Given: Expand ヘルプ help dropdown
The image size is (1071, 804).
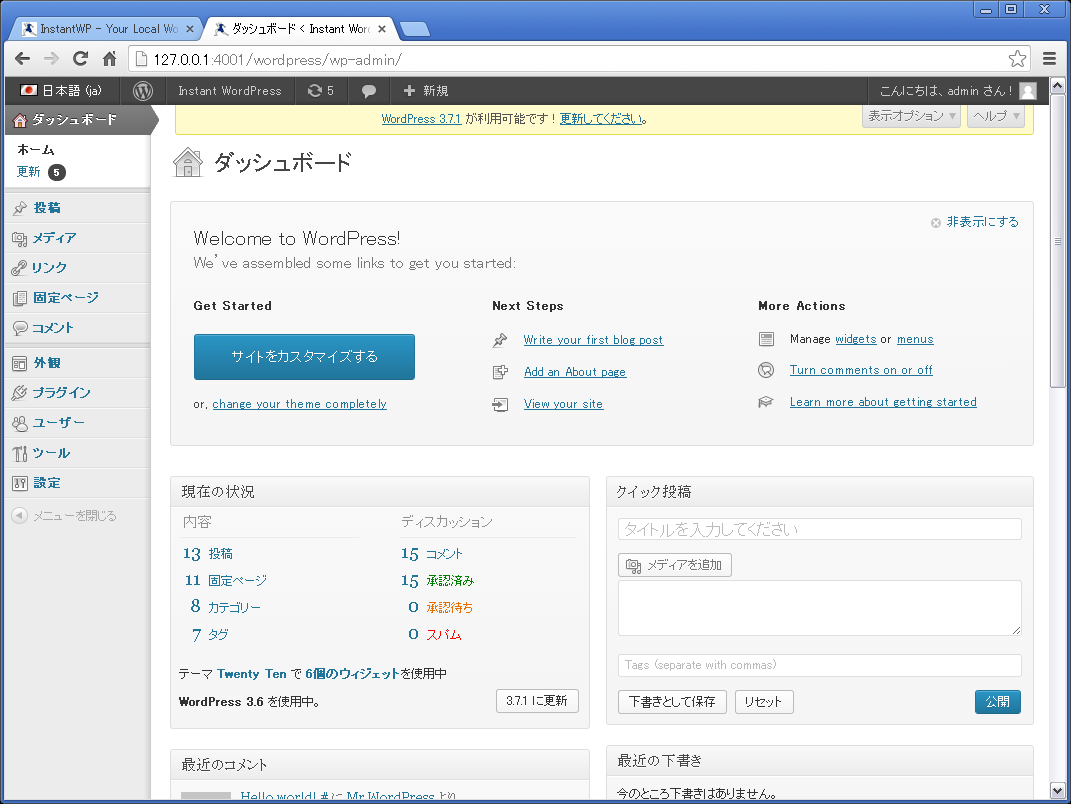Looking at the screenshot, I should click(996, 116).
